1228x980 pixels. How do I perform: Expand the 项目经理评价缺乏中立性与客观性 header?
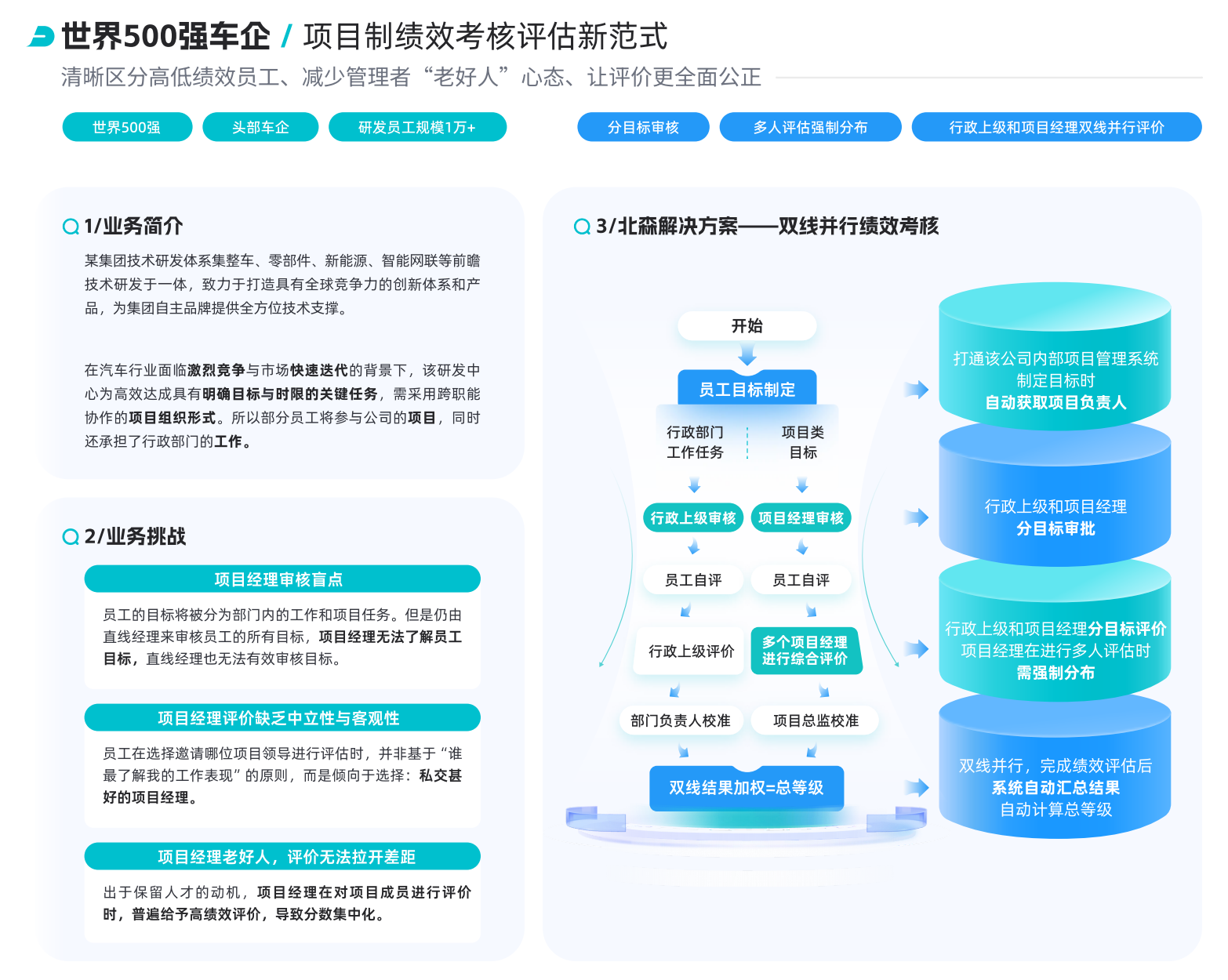click(x=282, y=718)
